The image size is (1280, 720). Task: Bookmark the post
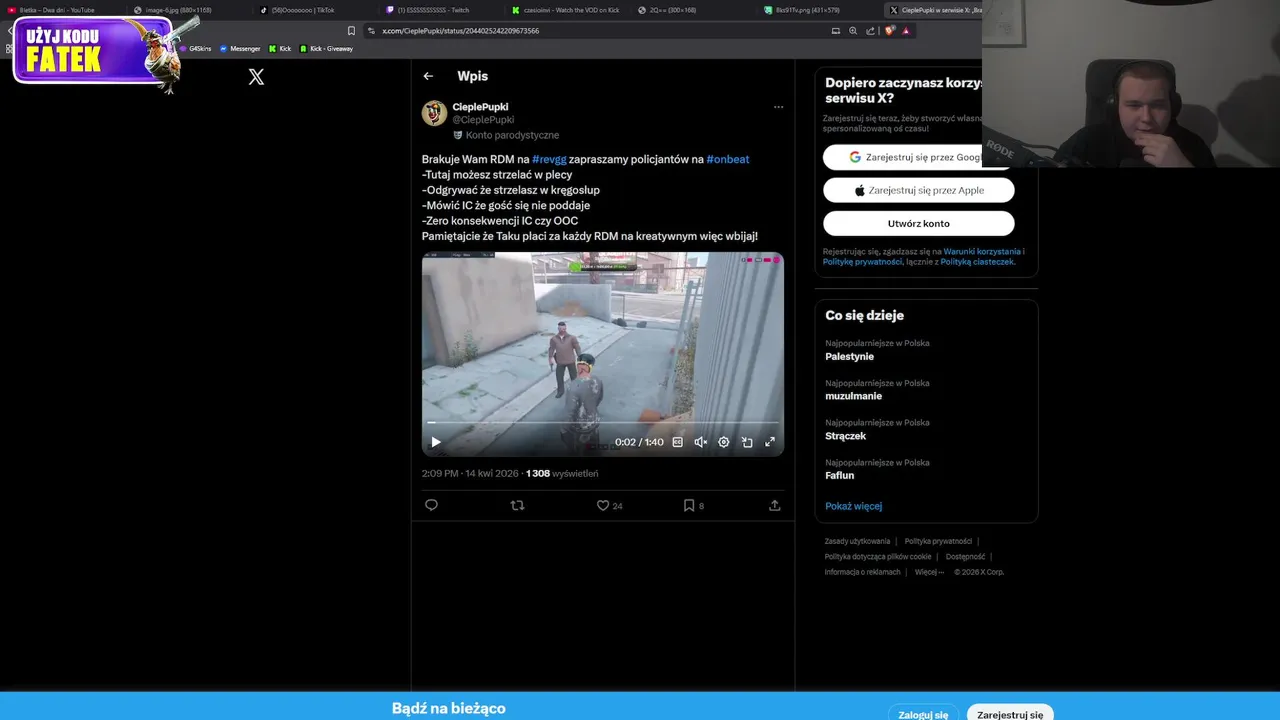coord(688,505)
